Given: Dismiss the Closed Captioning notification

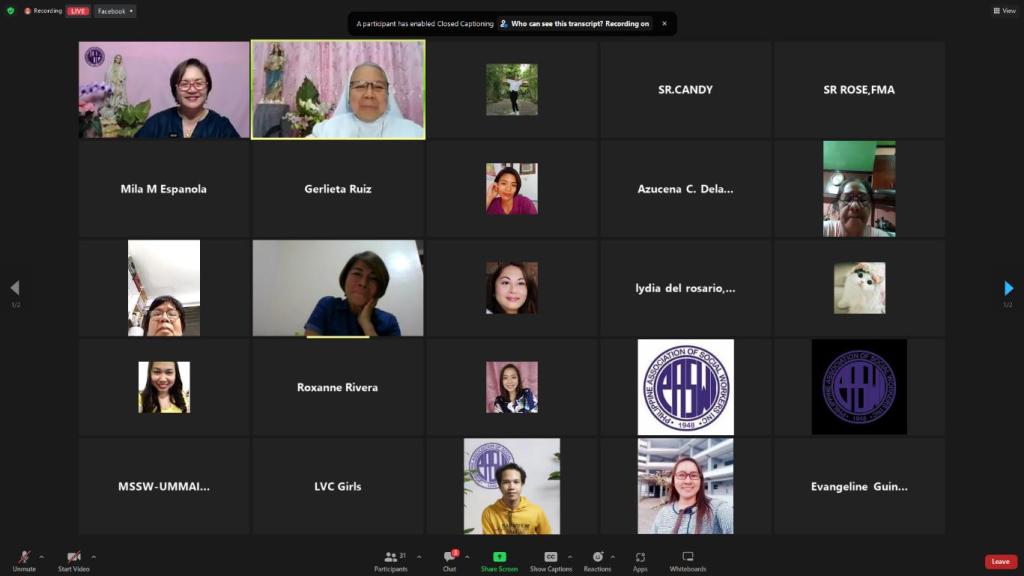Looking at the screenshot, I should click(664, 24).
